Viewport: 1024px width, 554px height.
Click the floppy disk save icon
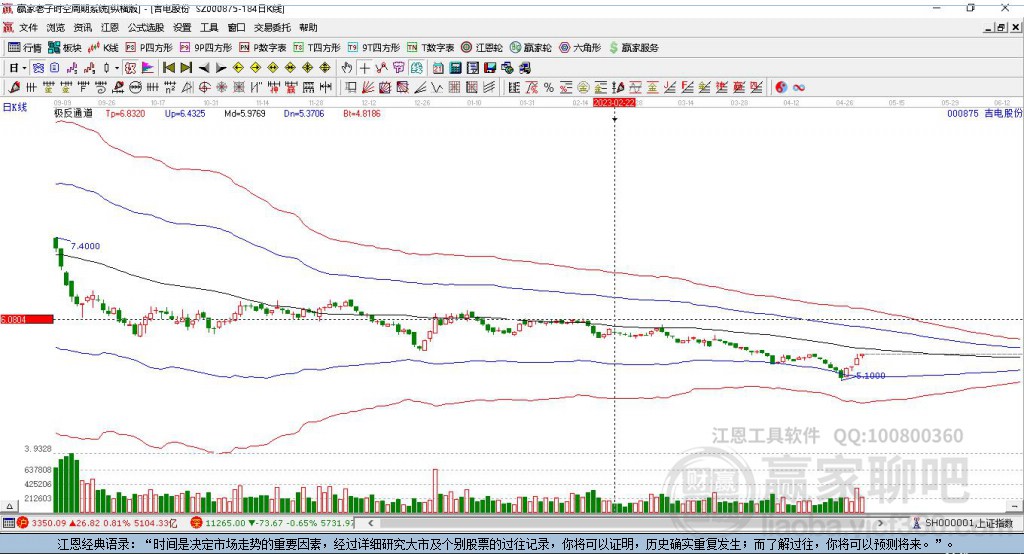pos(490,68)
